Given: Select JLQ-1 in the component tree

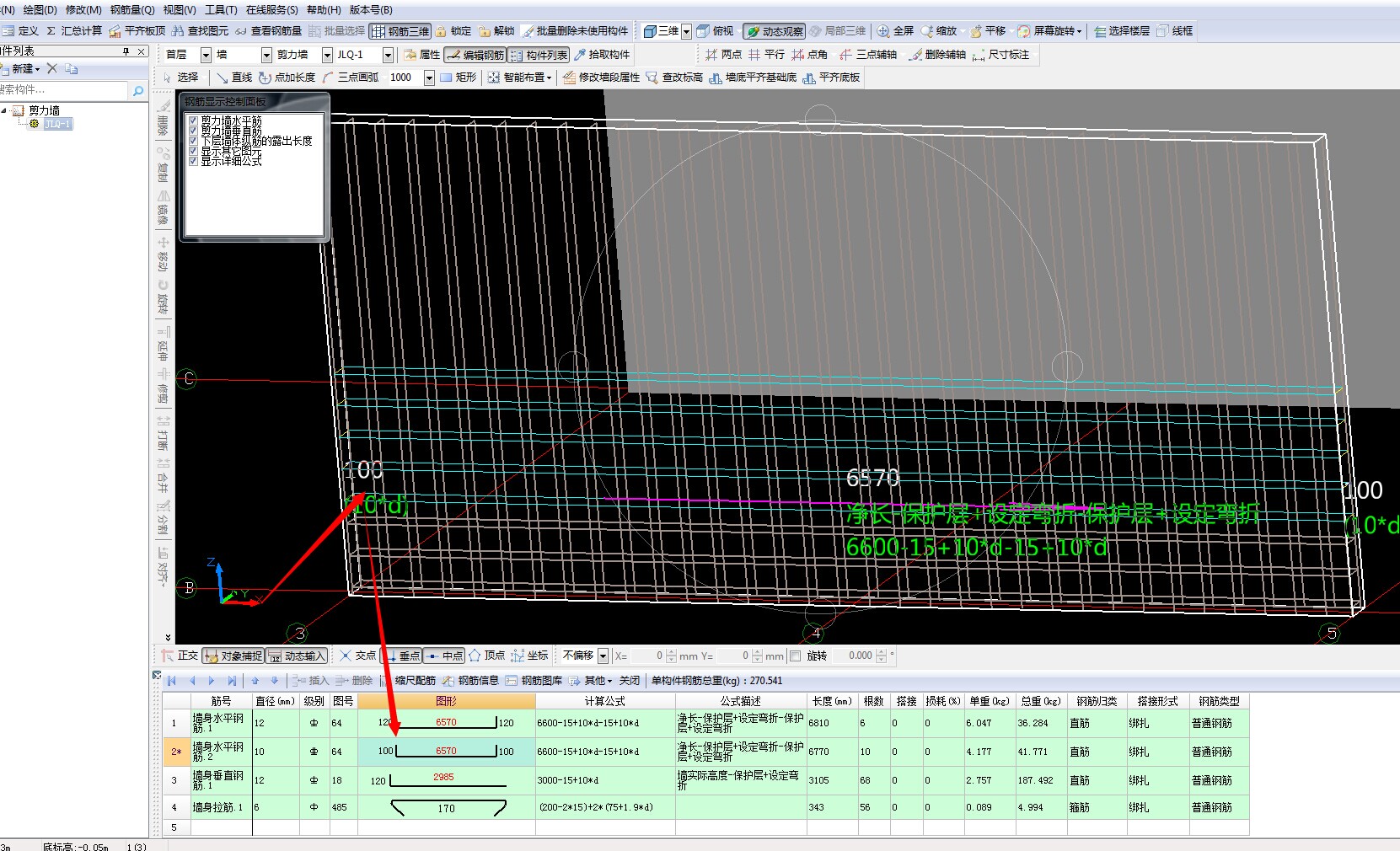Looking at the screenshot, I should pos(58,124).
